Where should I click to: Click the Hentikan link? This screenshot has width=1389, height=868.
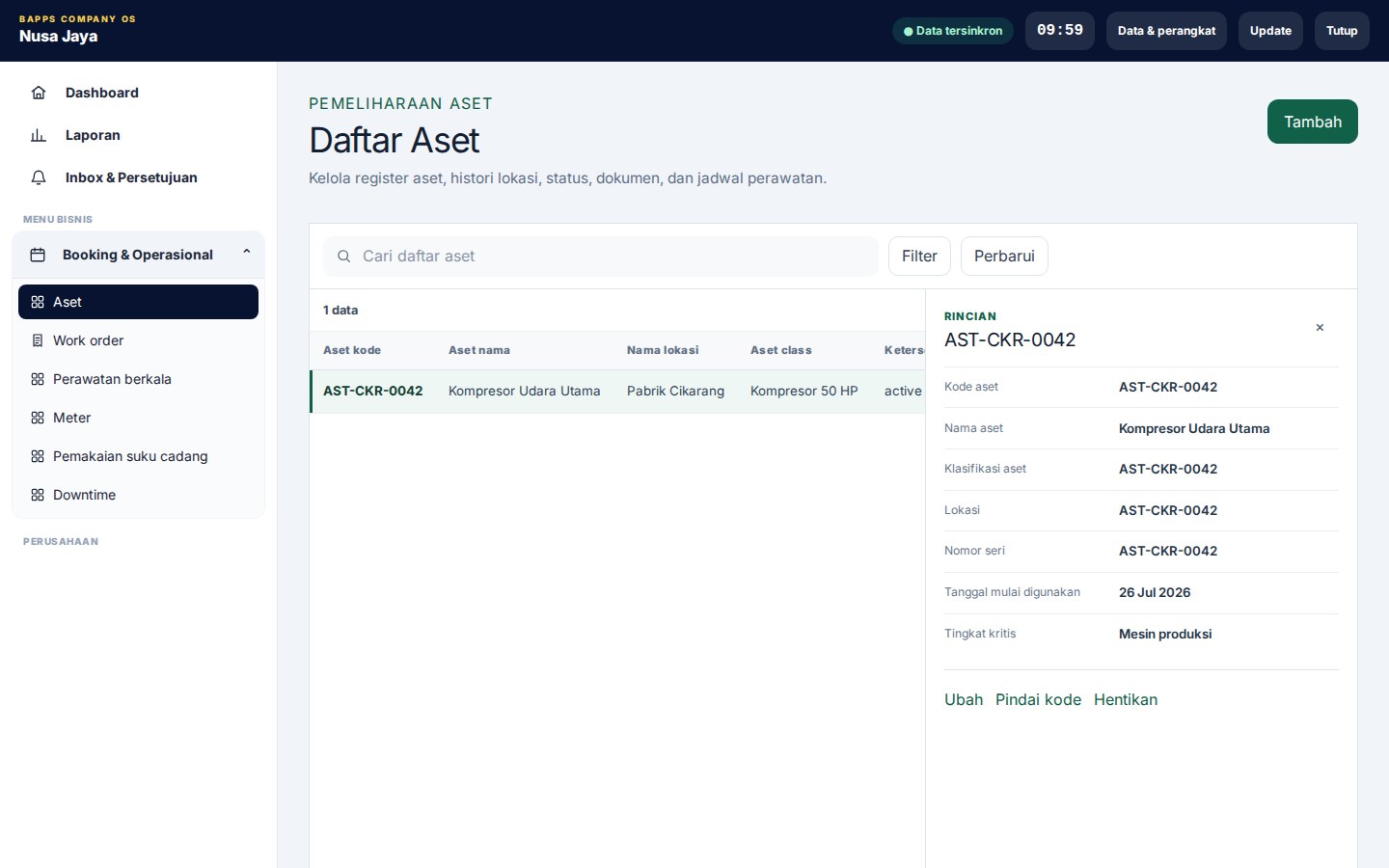click(1126, 699)
